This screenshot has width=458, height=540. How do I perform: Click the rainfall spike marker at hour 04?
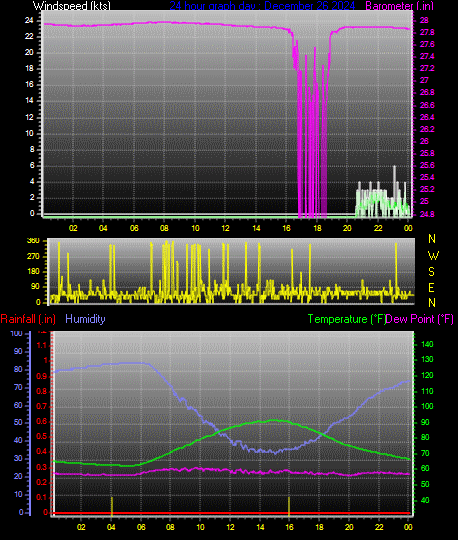pos(112,506)
